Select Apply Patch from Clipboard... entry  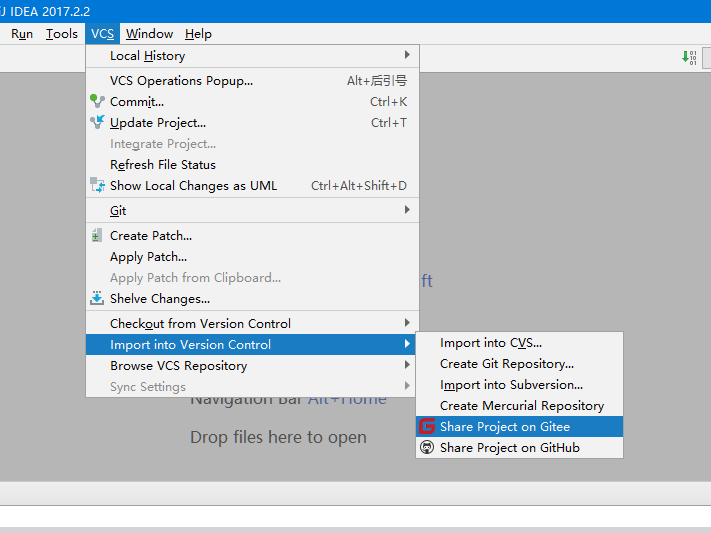(252, 277)
